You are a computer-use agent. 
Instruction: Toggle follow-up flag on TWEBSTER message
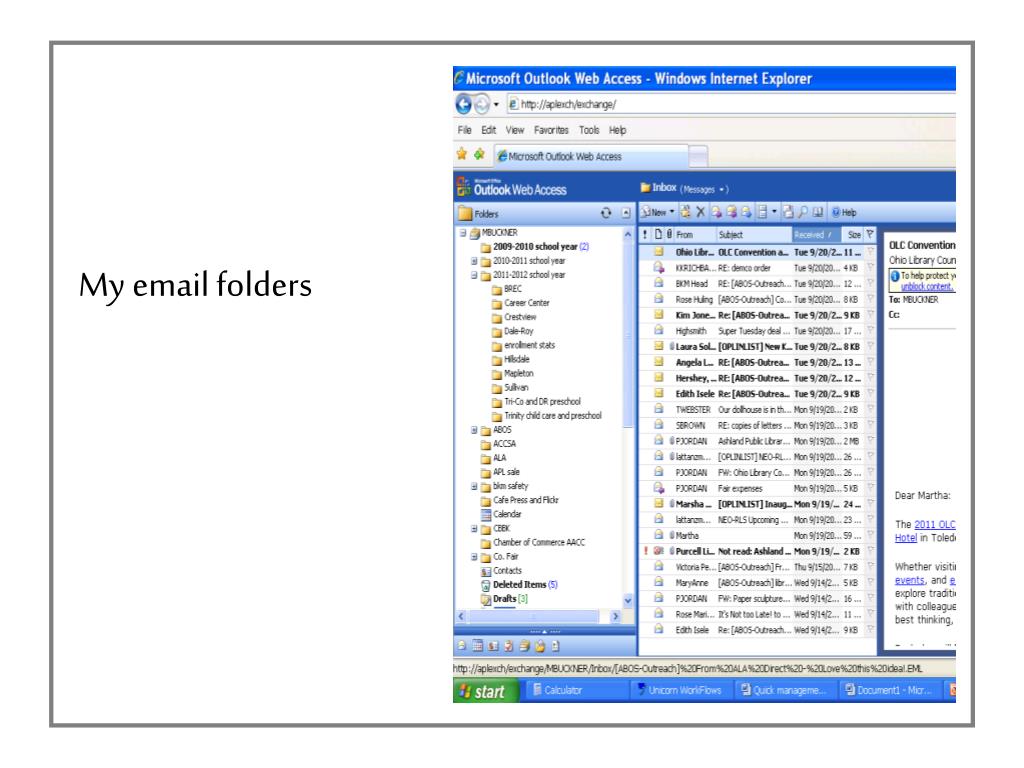[x=870, y=409]
